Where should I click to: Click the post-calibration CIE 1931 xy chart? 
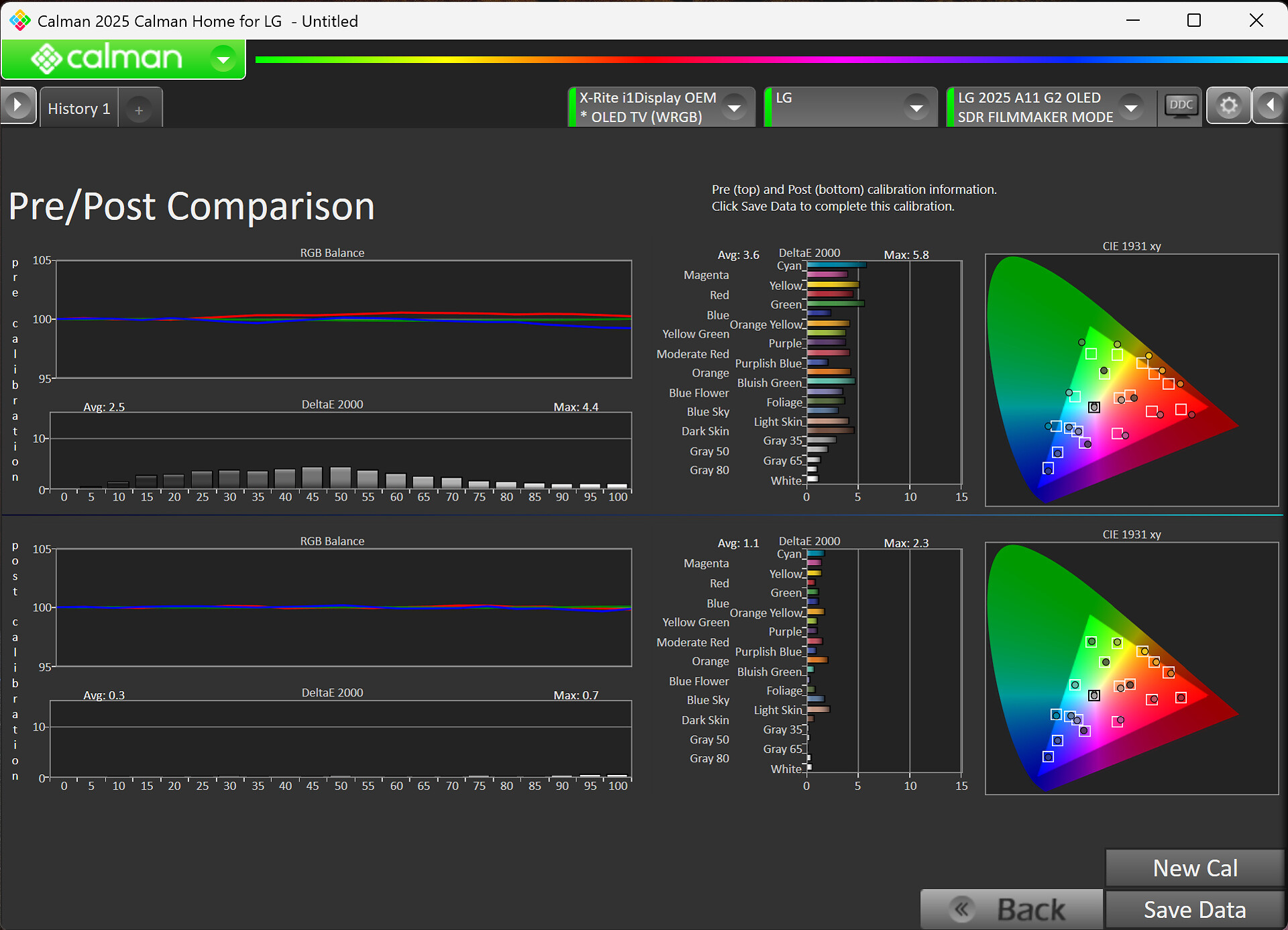tap(1131, 668)
